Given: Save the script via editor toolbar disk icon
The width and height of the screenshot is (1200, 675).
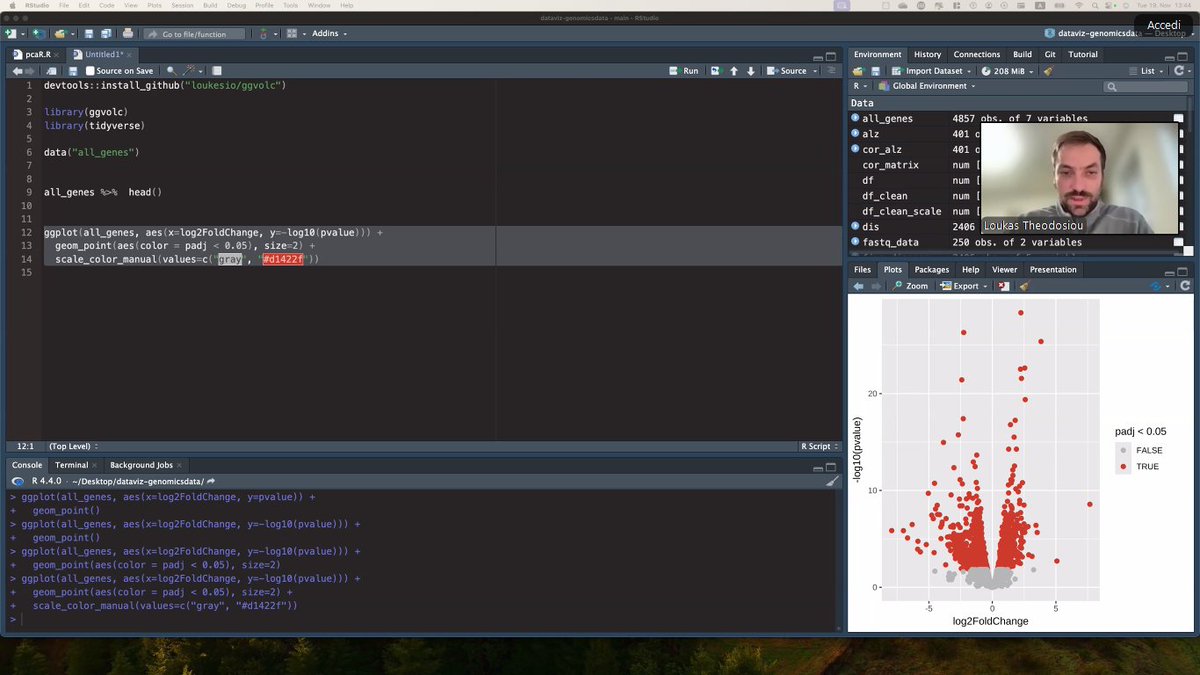Looking at the screenshot, I should (73, 71).
